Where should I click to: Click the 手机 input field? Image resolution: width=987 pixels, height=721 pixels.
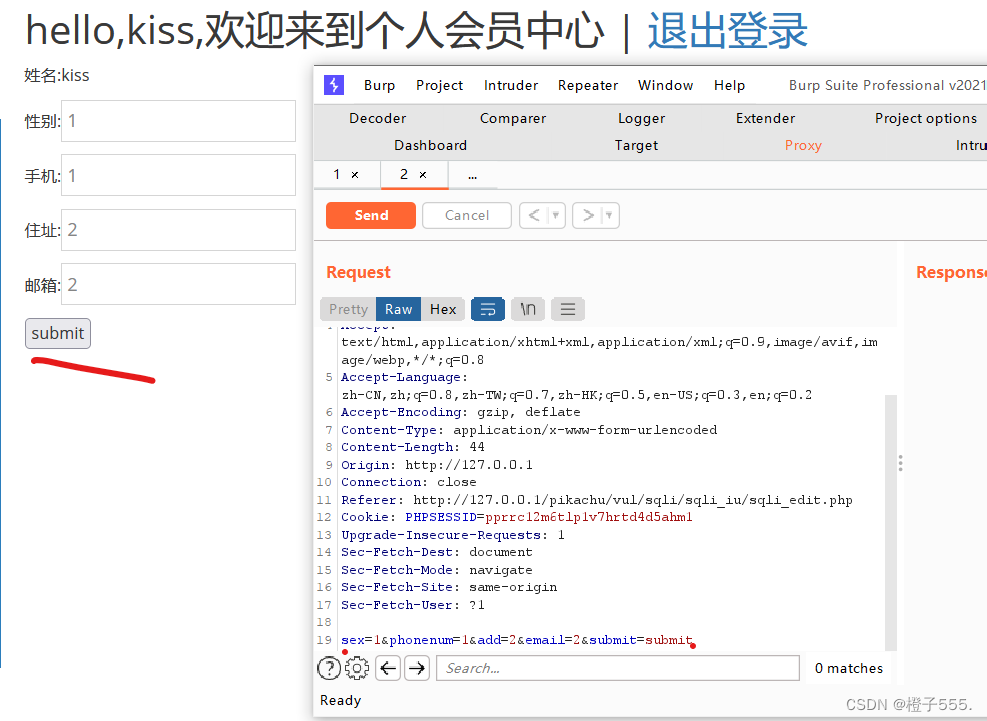178,175
